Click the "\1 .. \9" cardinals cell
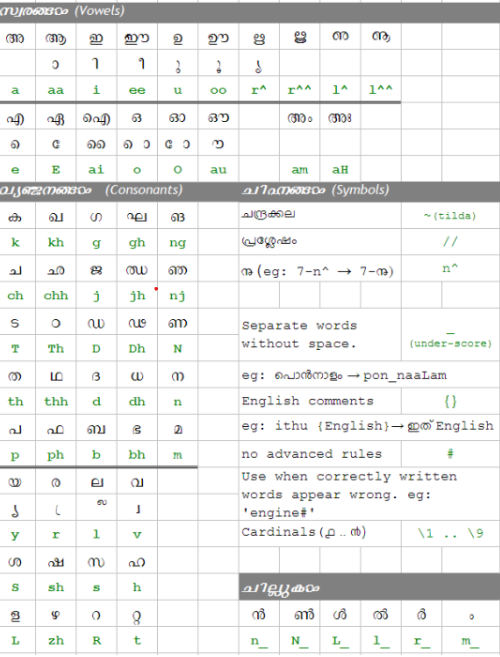This screenshot has height=657, width=500. [x=450, y=533]
